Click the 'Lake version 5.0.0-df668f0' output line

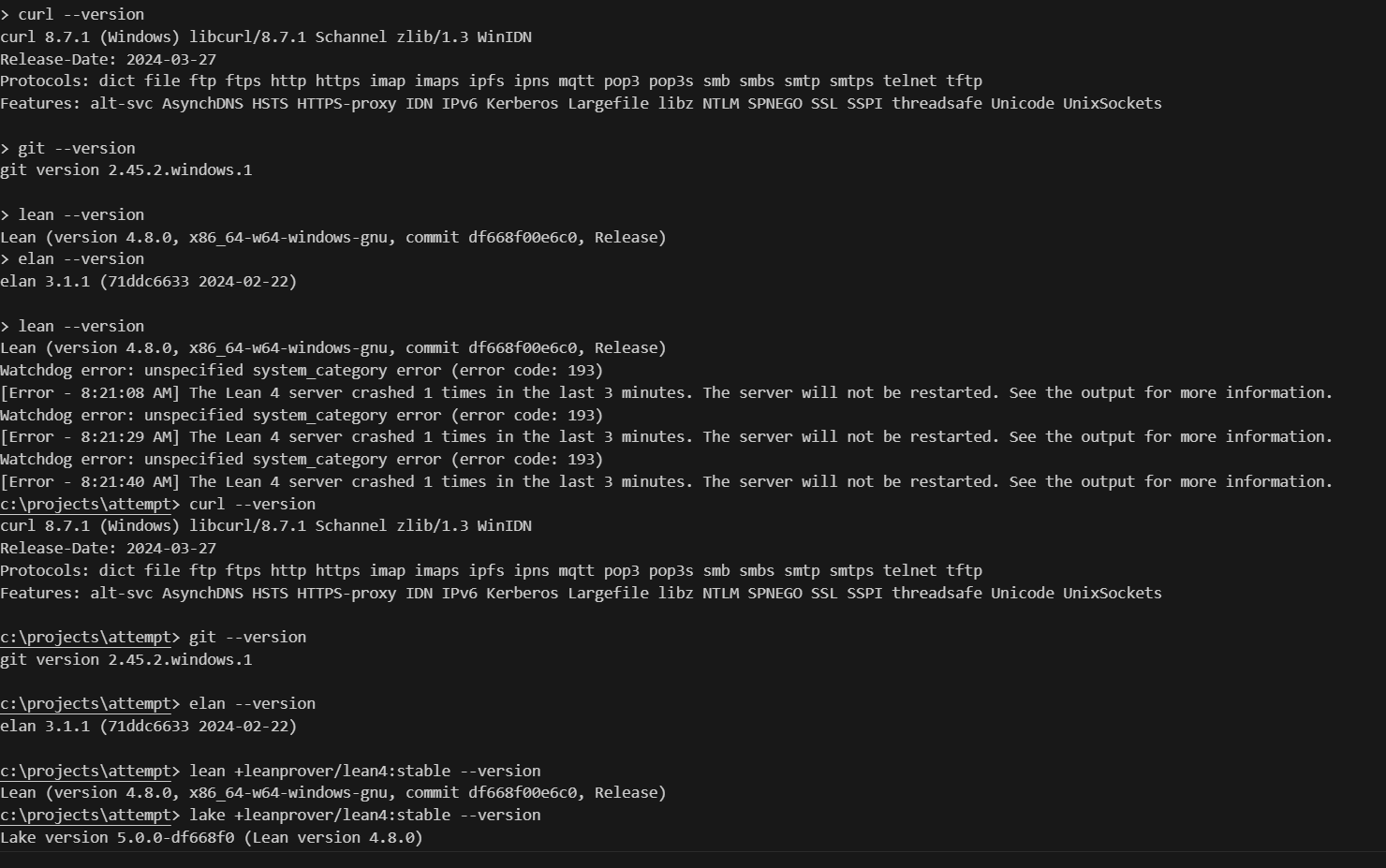[212, 837]
